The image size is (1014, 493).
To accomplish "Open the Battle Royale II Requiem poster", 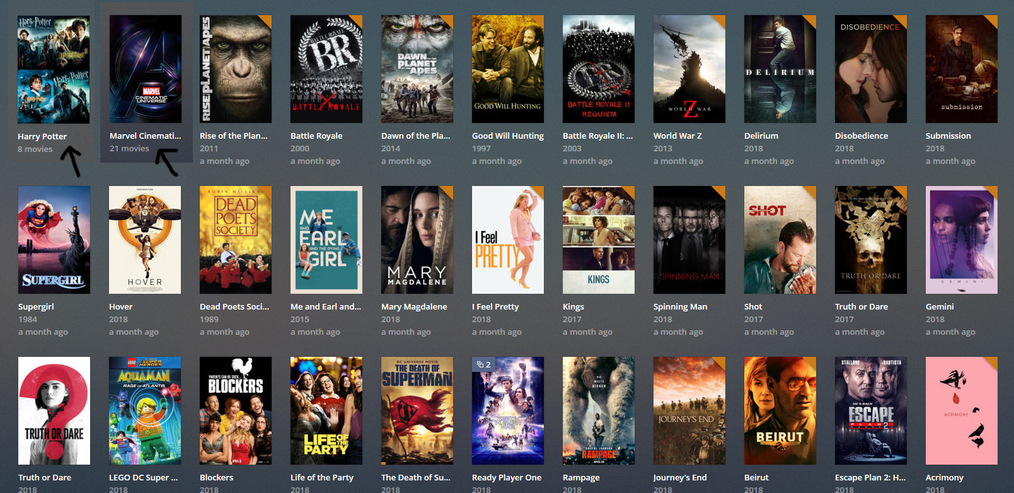I will (598, 69).
